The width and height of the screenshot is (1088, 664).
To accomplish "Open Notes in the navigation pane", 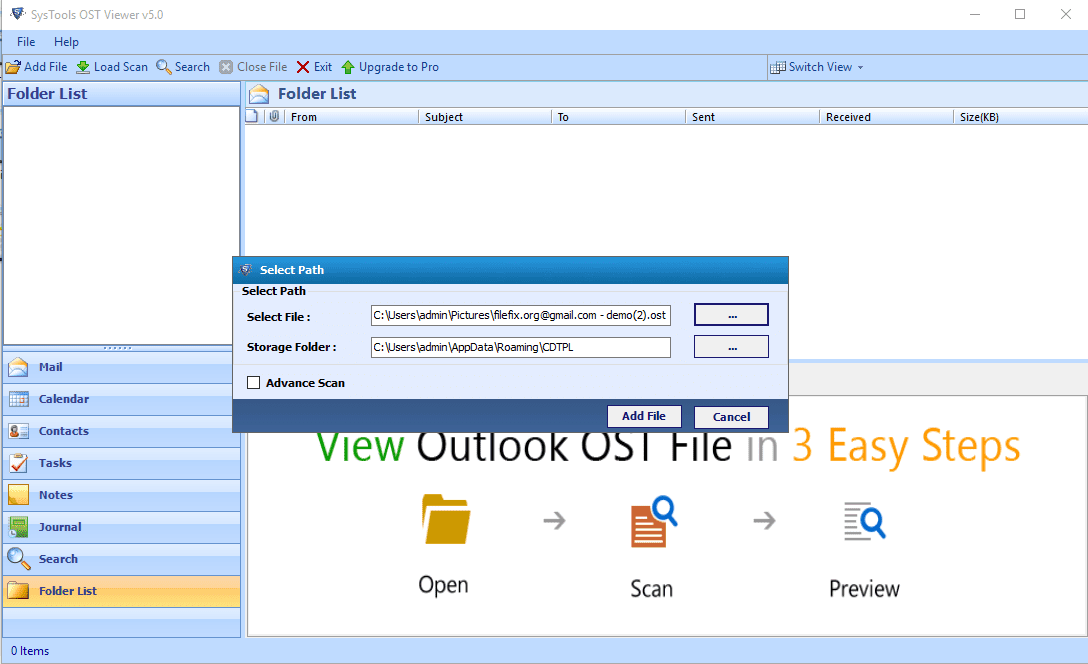I will (121, 495).
